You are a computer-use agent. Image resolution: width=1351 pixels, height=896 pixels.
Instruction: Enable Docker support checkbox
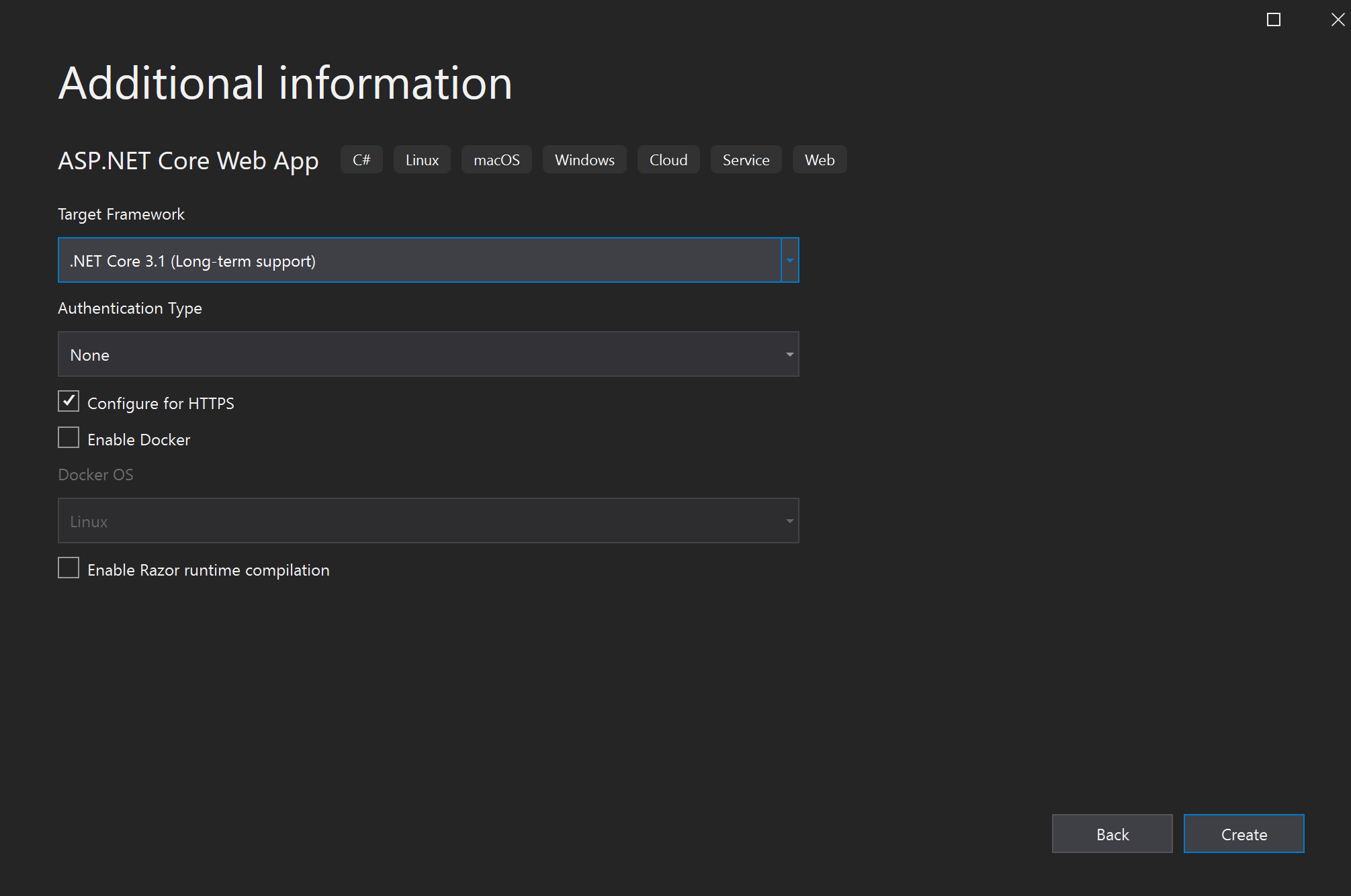[x=69, y=438]
